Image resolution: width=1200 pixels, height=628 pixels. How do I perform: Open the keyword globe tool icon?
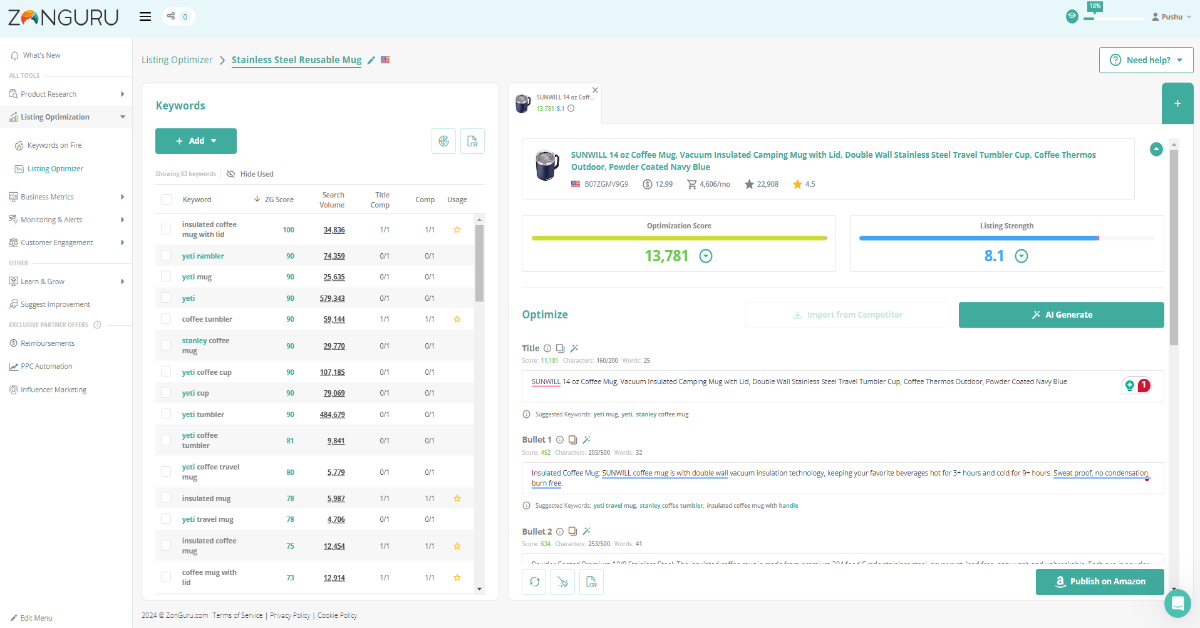click(443, 141)
